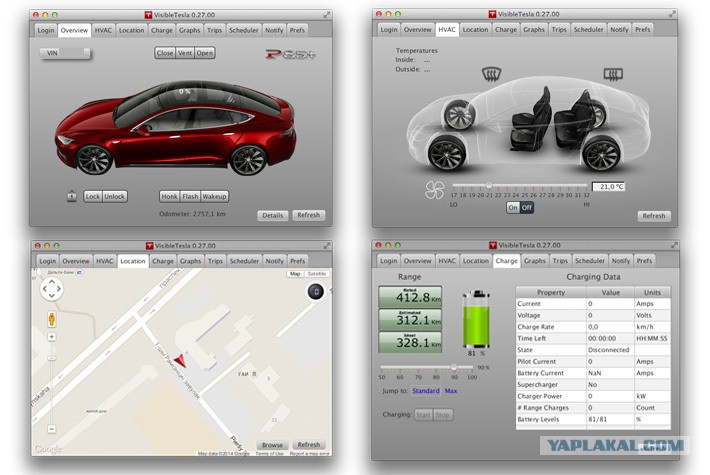
Task: Click the map zoom slider track
Action: [52, 383]
